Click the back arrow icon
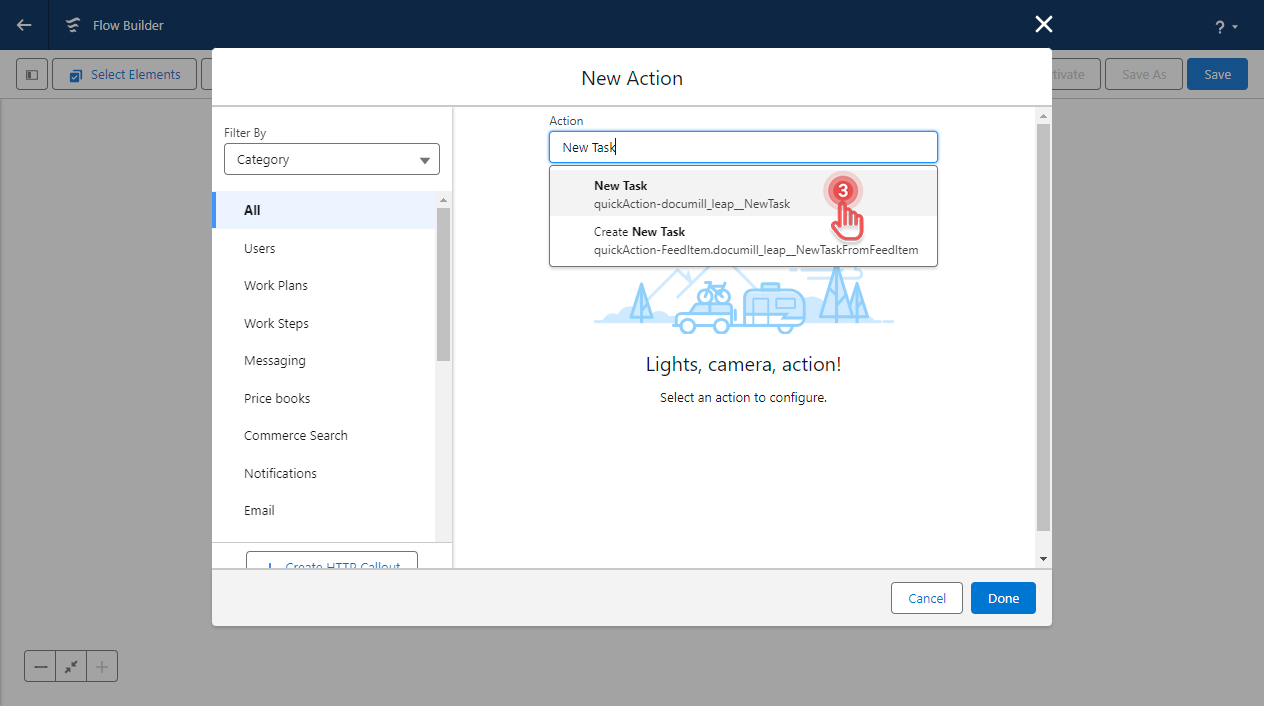The image size is (1264, 706). point(22,24)
